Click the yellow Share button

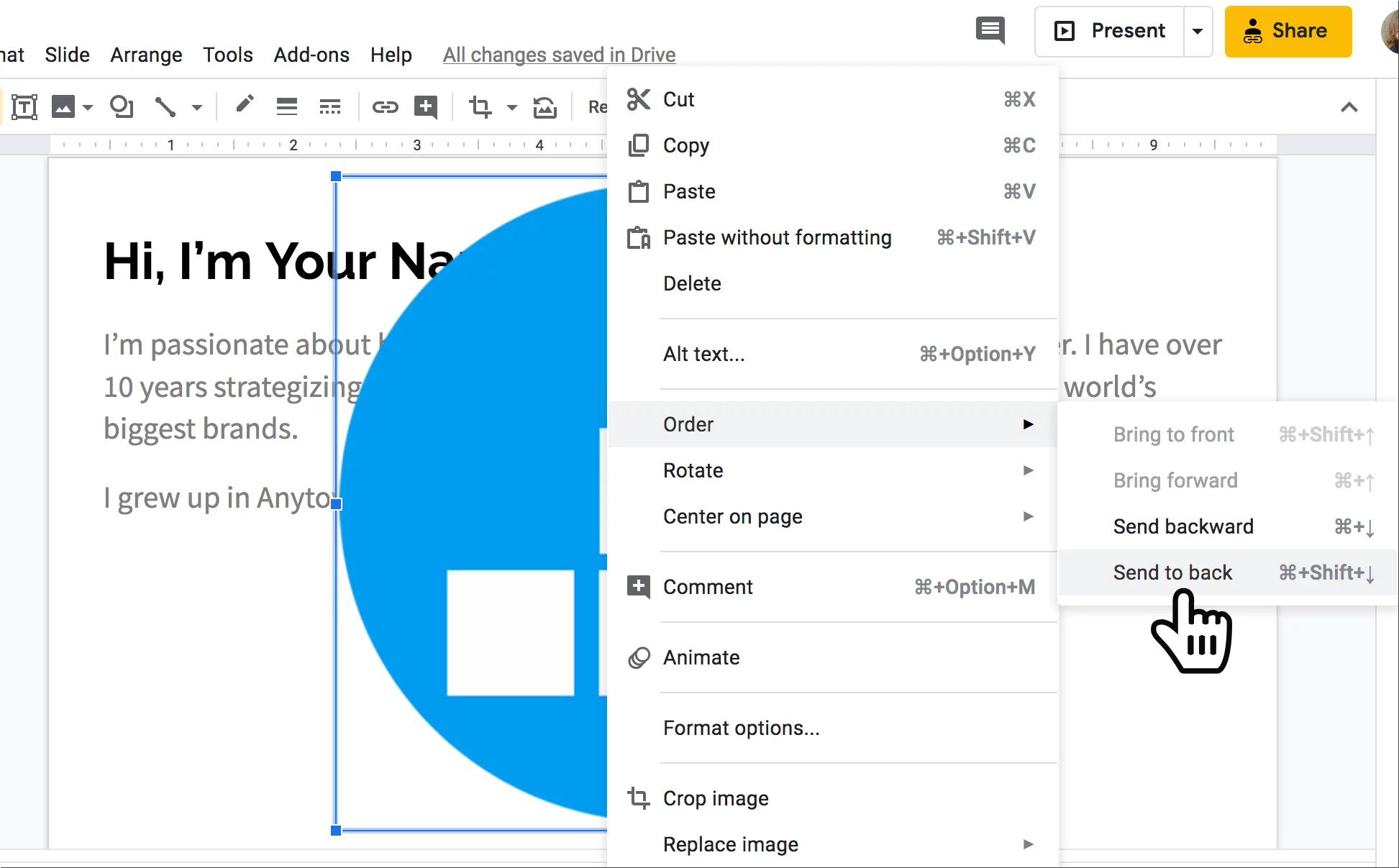[x=1288, y=31]
